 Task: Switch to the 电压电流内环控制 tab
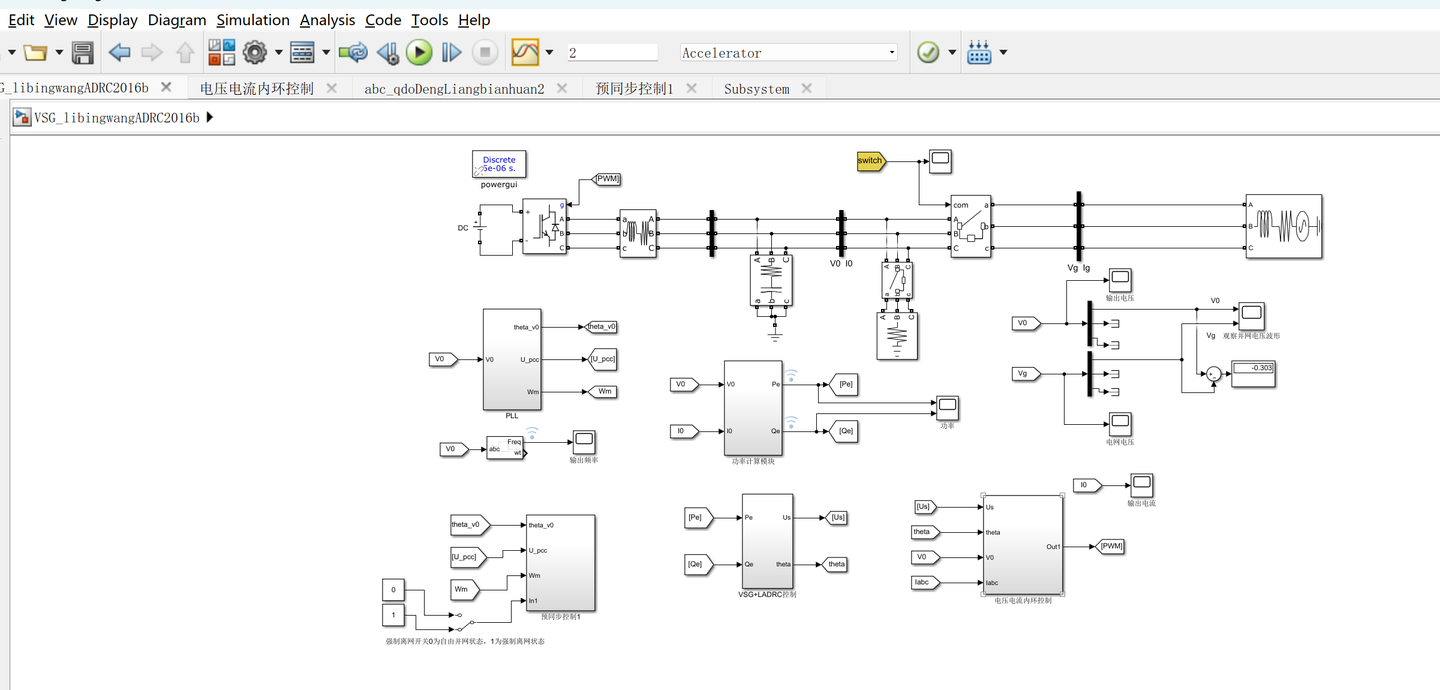[x=257, y=88]
